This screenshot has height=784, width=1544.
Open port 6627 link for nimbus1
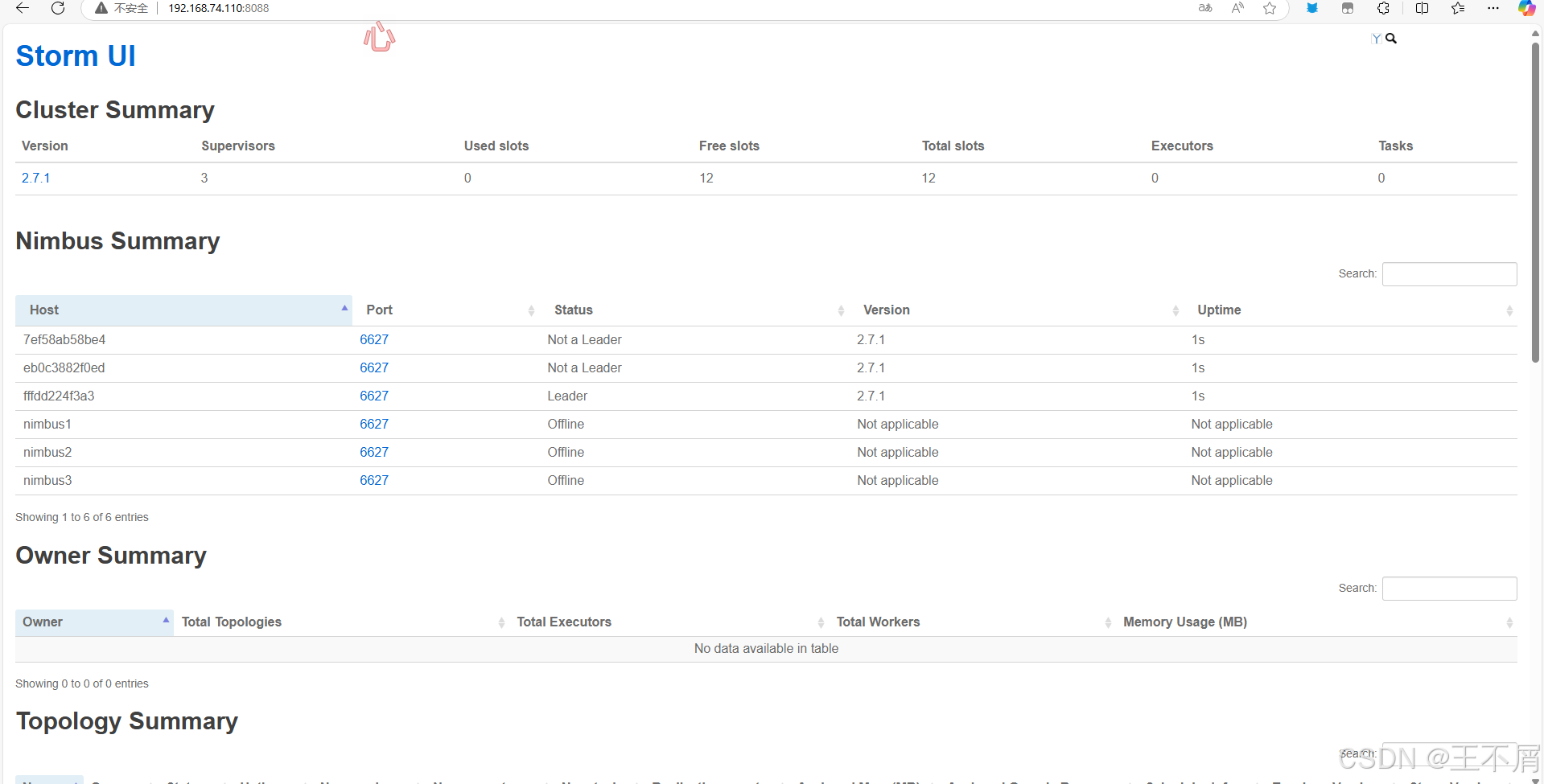(x=374, y=424)
